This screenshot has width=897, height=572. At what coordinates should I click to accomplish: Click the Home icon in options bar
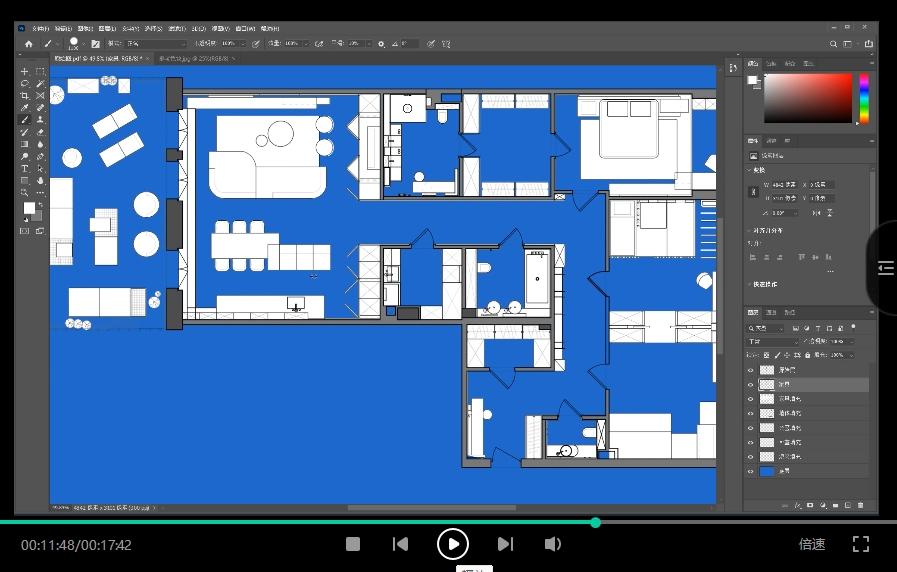coord(28,44)
